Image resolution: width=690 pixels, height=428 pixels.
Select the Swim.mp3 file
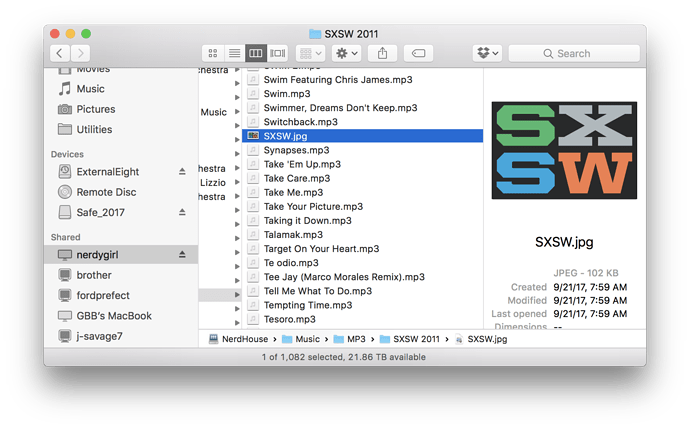tap(363, 94)
